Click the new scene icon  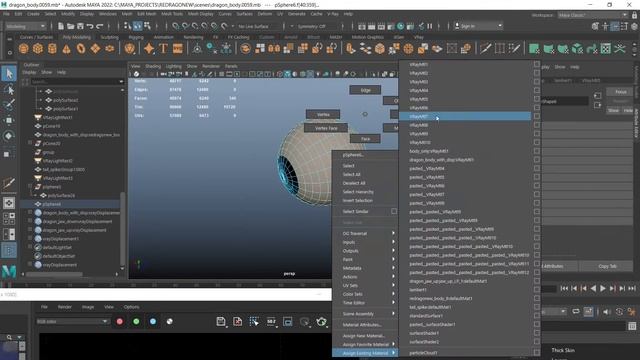coord(61,26)
